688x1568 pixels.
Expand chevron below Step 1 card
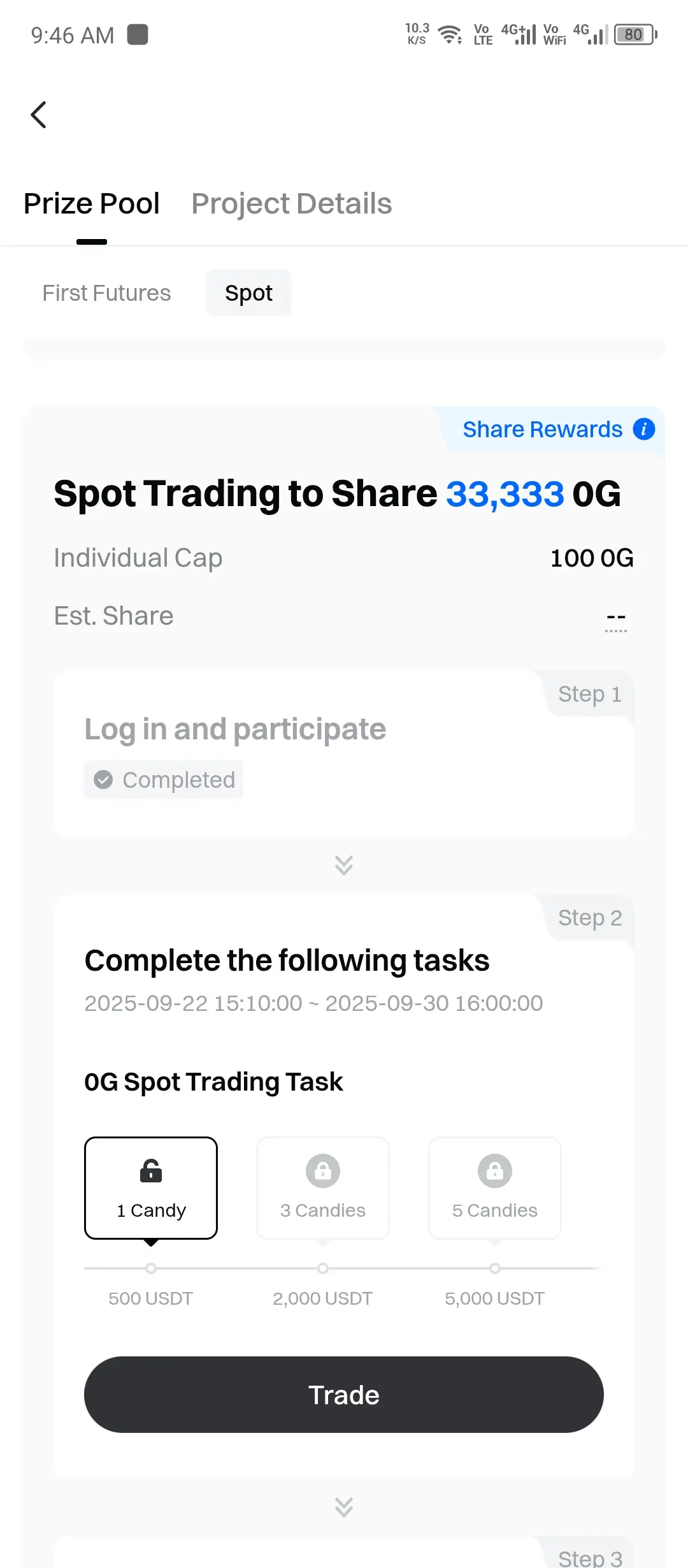pyautogui.click(x=344, y=865)
